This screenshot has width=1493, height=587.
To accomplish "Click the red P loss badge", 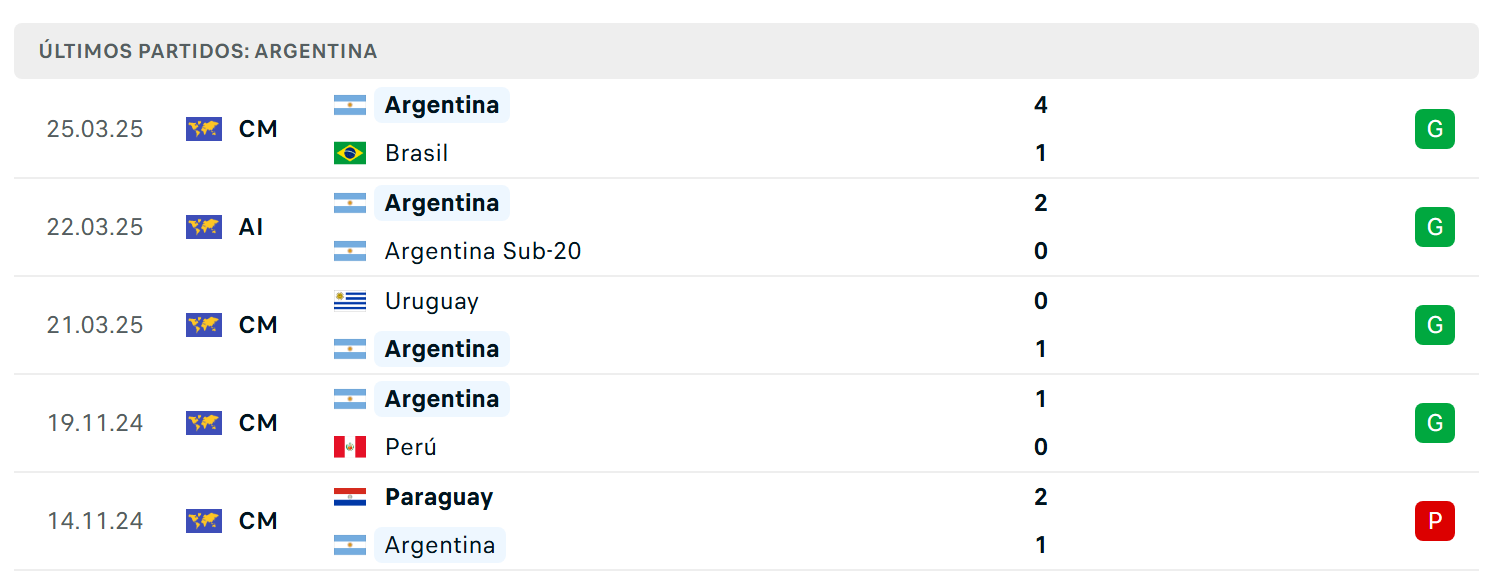I will pyautogui.click(x=1434, y=521).
